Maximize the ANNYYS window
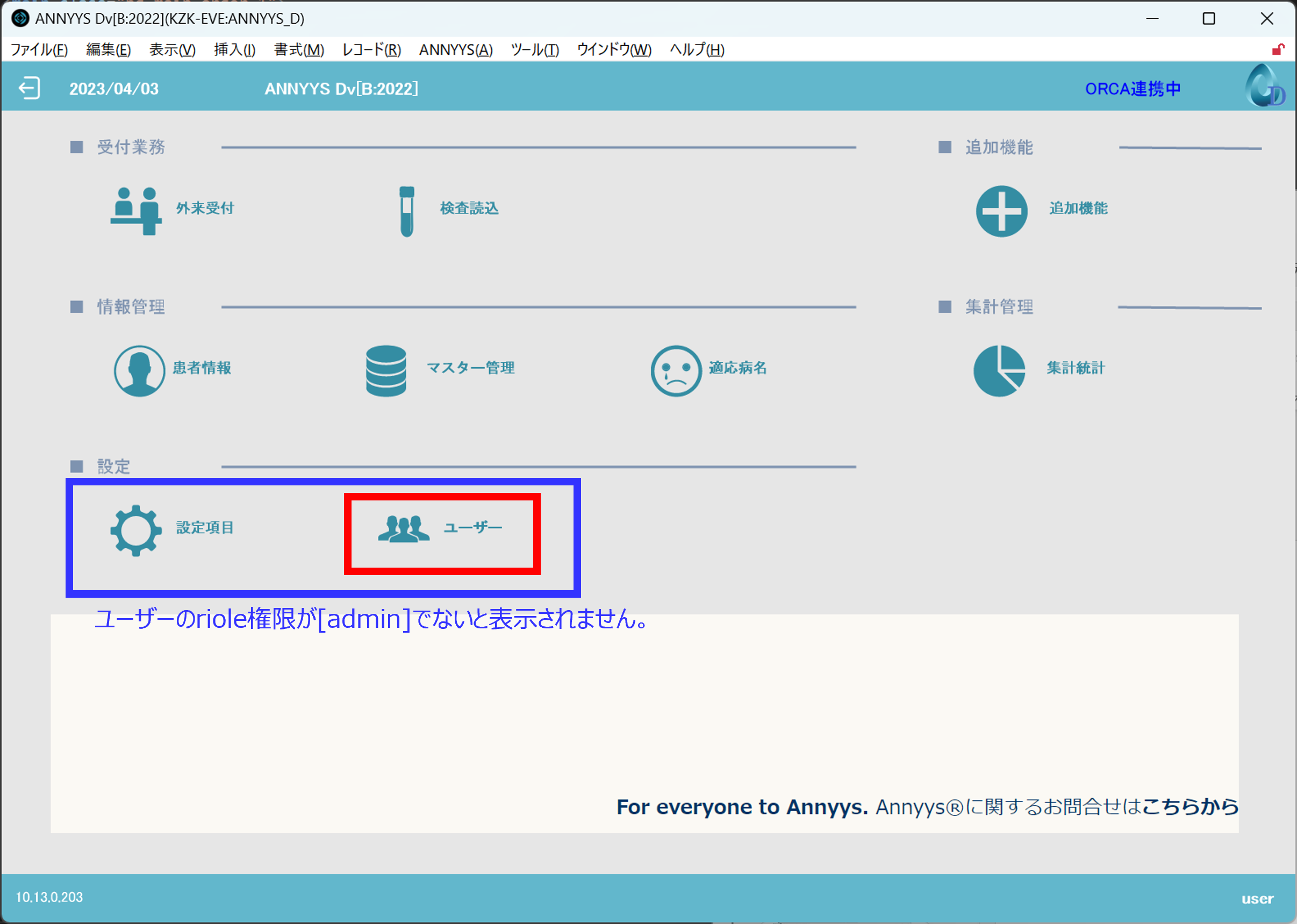Screen dimensions: 1297x924 1209,18
